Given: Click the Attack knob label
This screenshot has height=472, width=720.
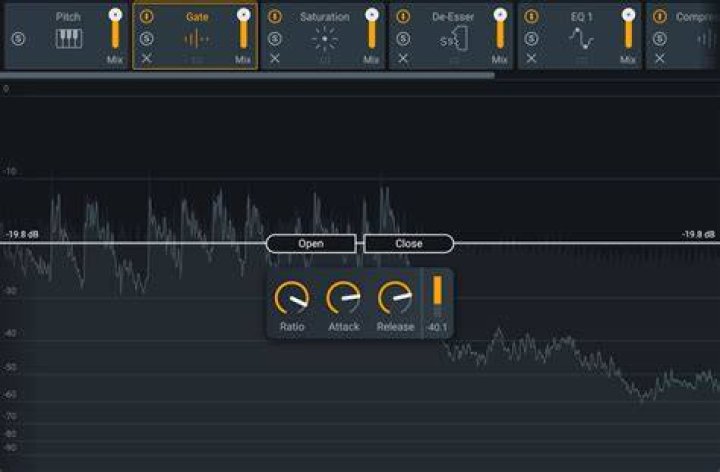Looking at the screenshot, I should (x=343, y=326).
